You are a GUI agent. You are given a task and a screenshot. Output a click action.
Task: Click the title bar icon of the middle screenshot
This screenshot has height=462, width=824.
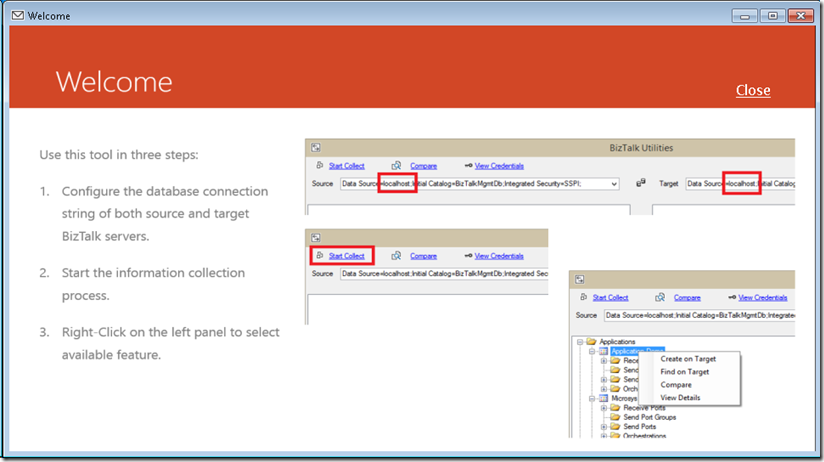tap(316, 238)
